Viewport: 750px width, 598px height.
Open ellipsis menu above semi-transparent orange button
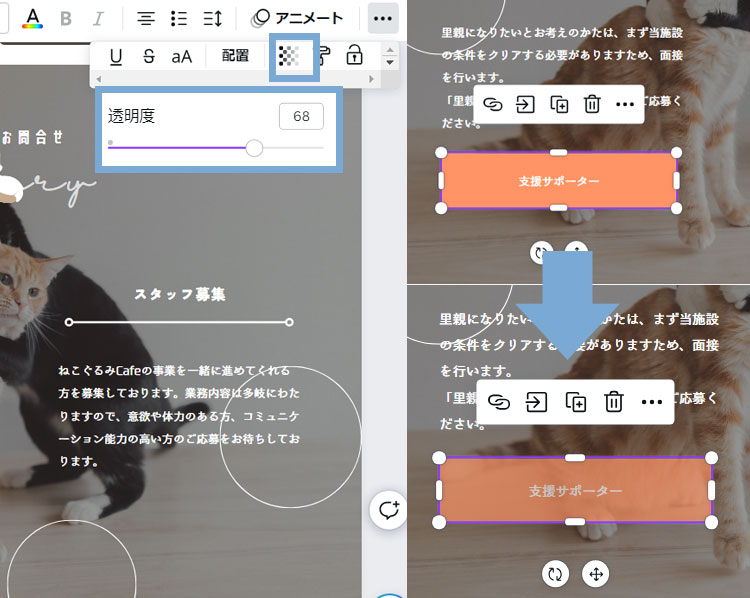[x=651, y=402]
